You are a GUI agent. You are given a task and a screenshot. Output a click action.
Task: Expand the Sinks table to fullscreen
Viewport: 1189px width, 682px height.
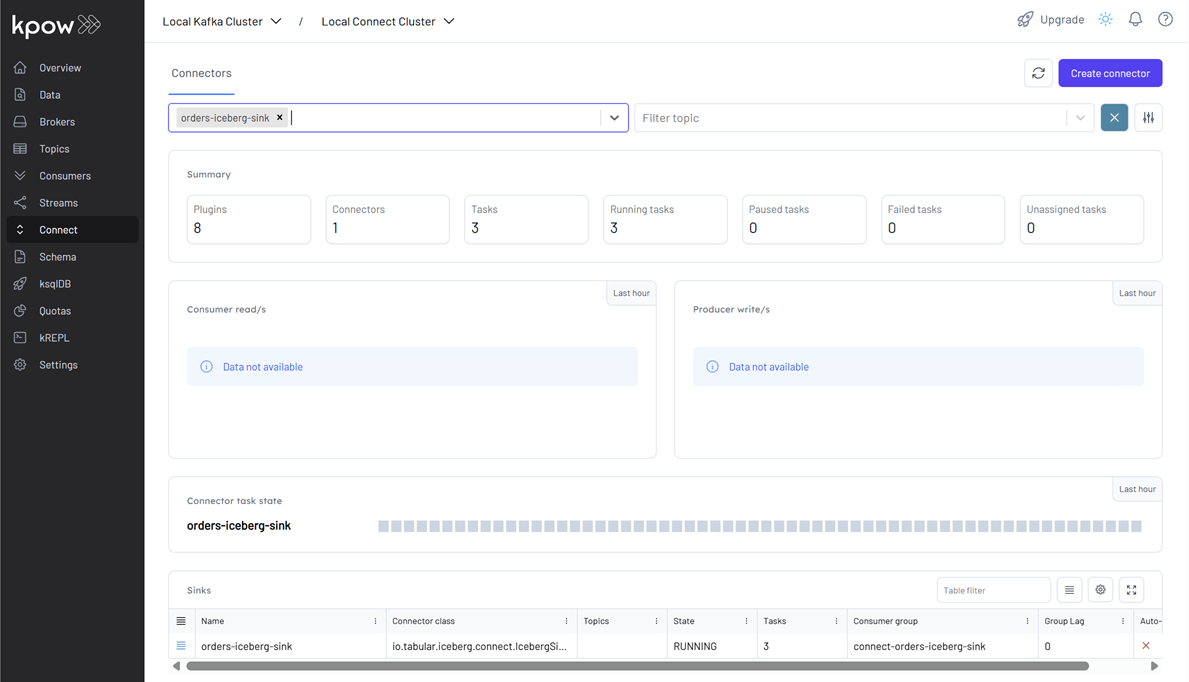point(1131,590)
